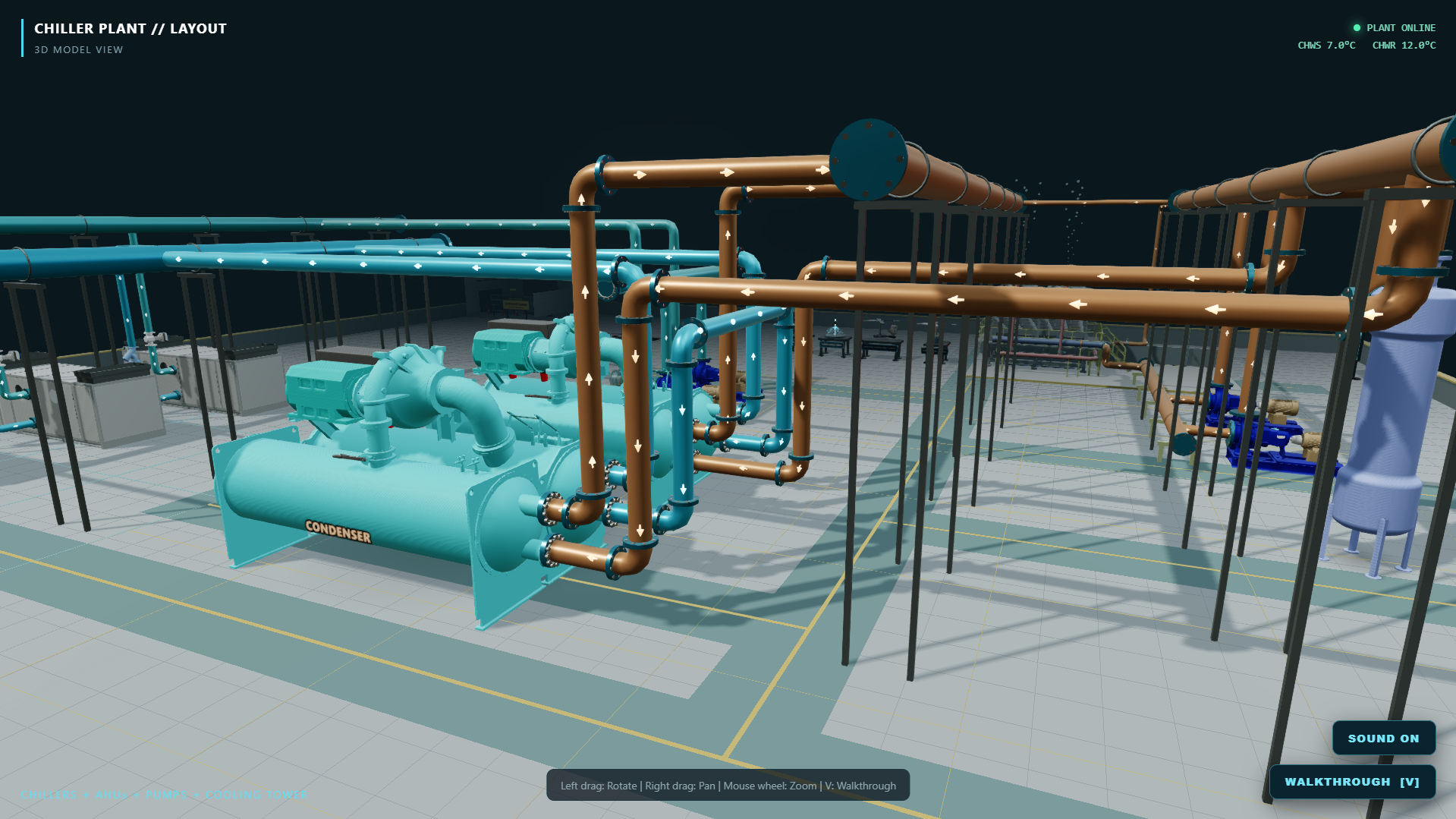Screen dimensions: 1456x819
Task: Click the green PLANT ONLINE status dot
Action: (x=1357, y=28)
